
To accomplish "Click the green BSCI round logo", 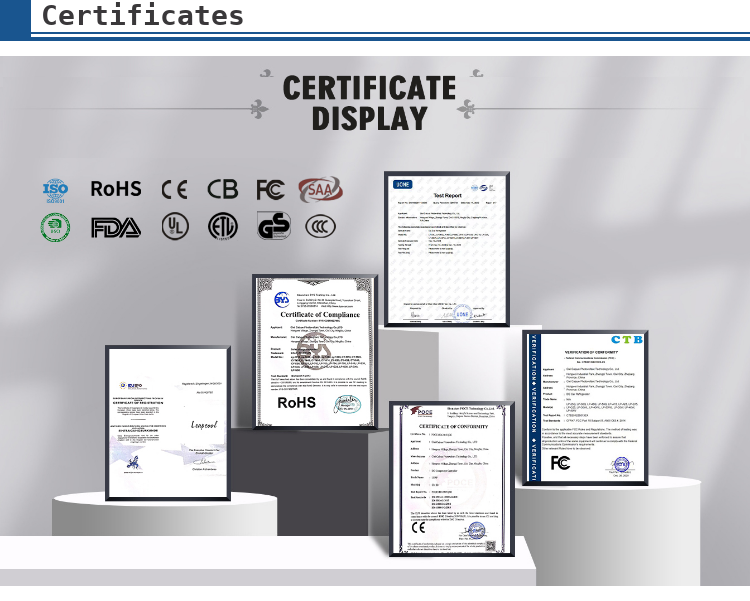I will (55, 227).
